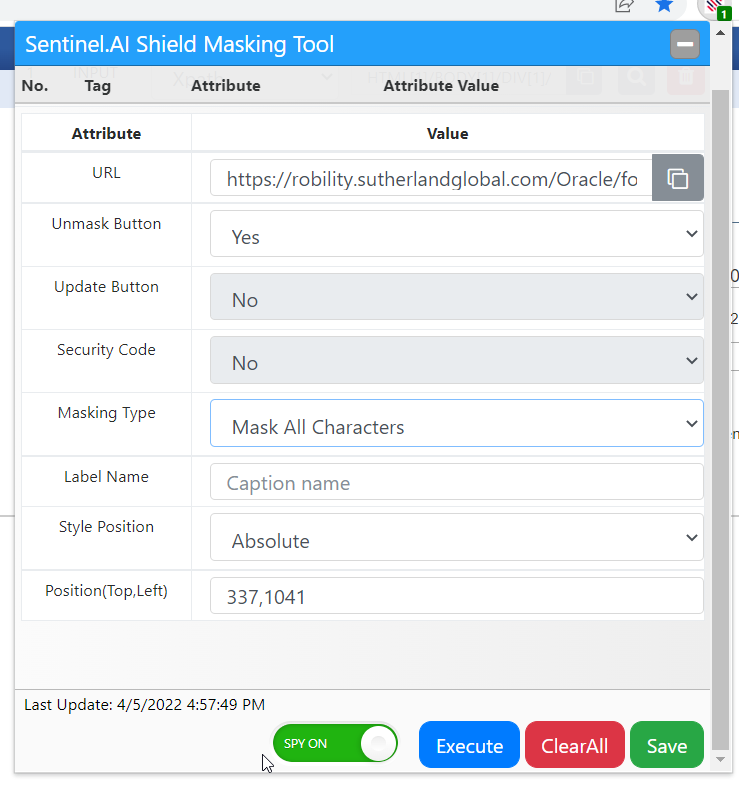Click the green Save button
The width and height of the screenshot is (739, 790).
(666, 745)
